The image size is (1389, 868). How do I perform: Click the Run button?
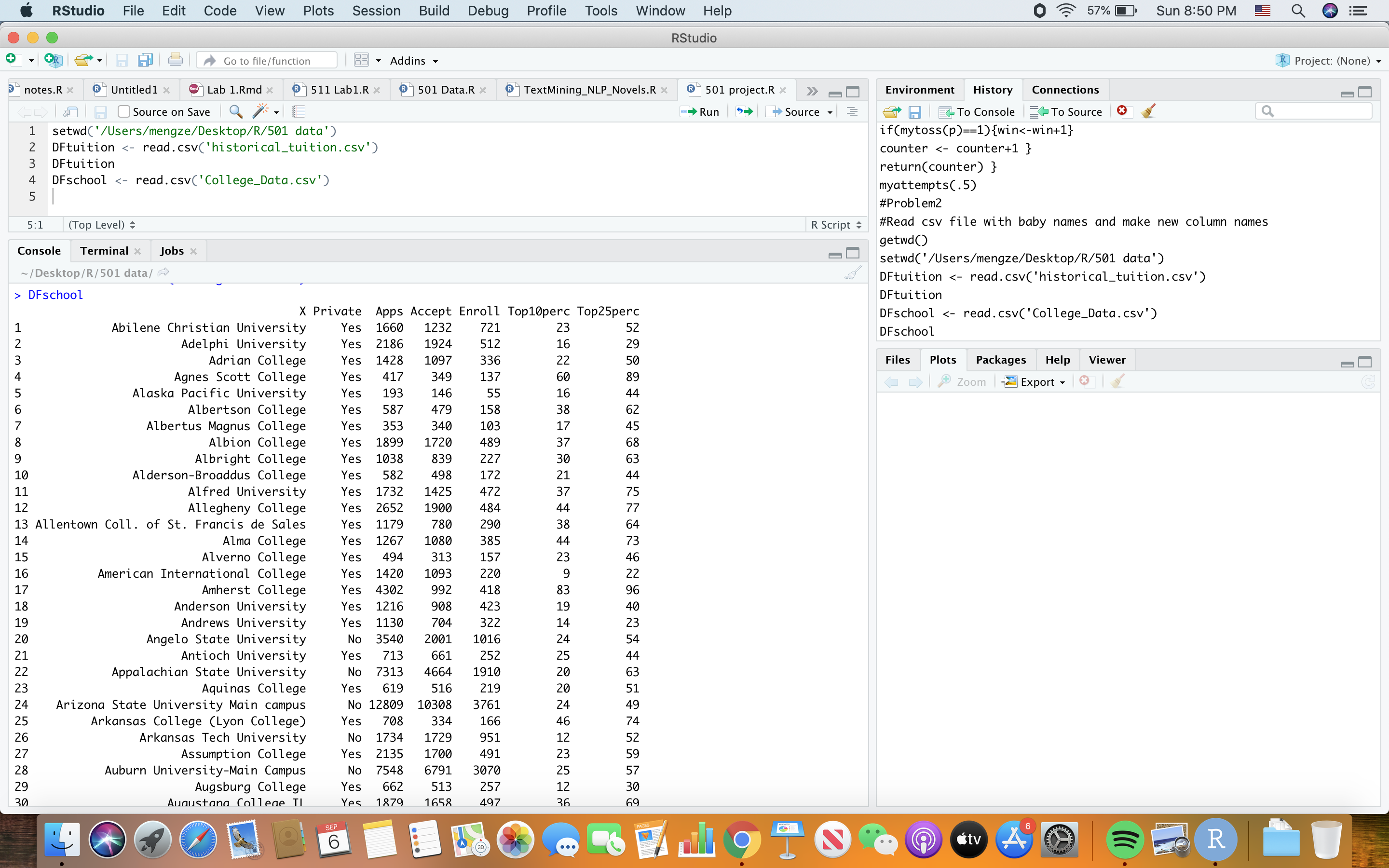pyautogui.click(x=700, y=111)
